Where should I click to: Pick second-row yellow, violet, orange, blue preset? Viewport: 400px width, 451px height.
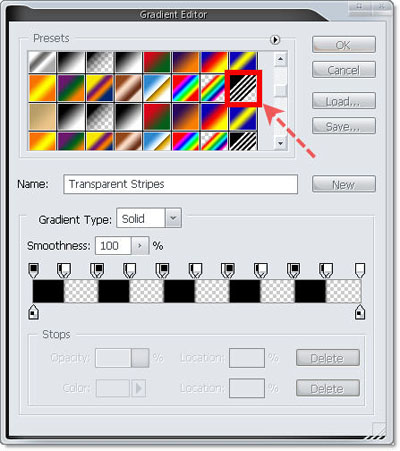point(100,88)
